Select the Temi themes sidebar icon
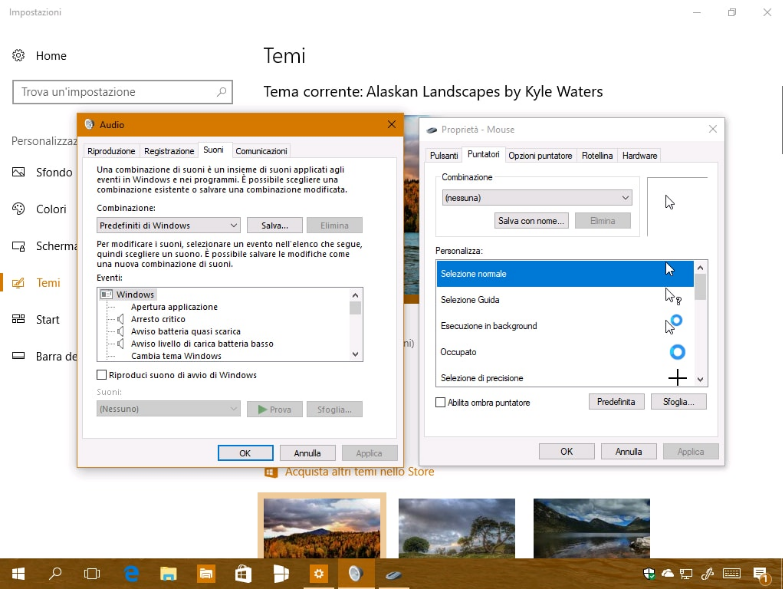 (18, 283)
